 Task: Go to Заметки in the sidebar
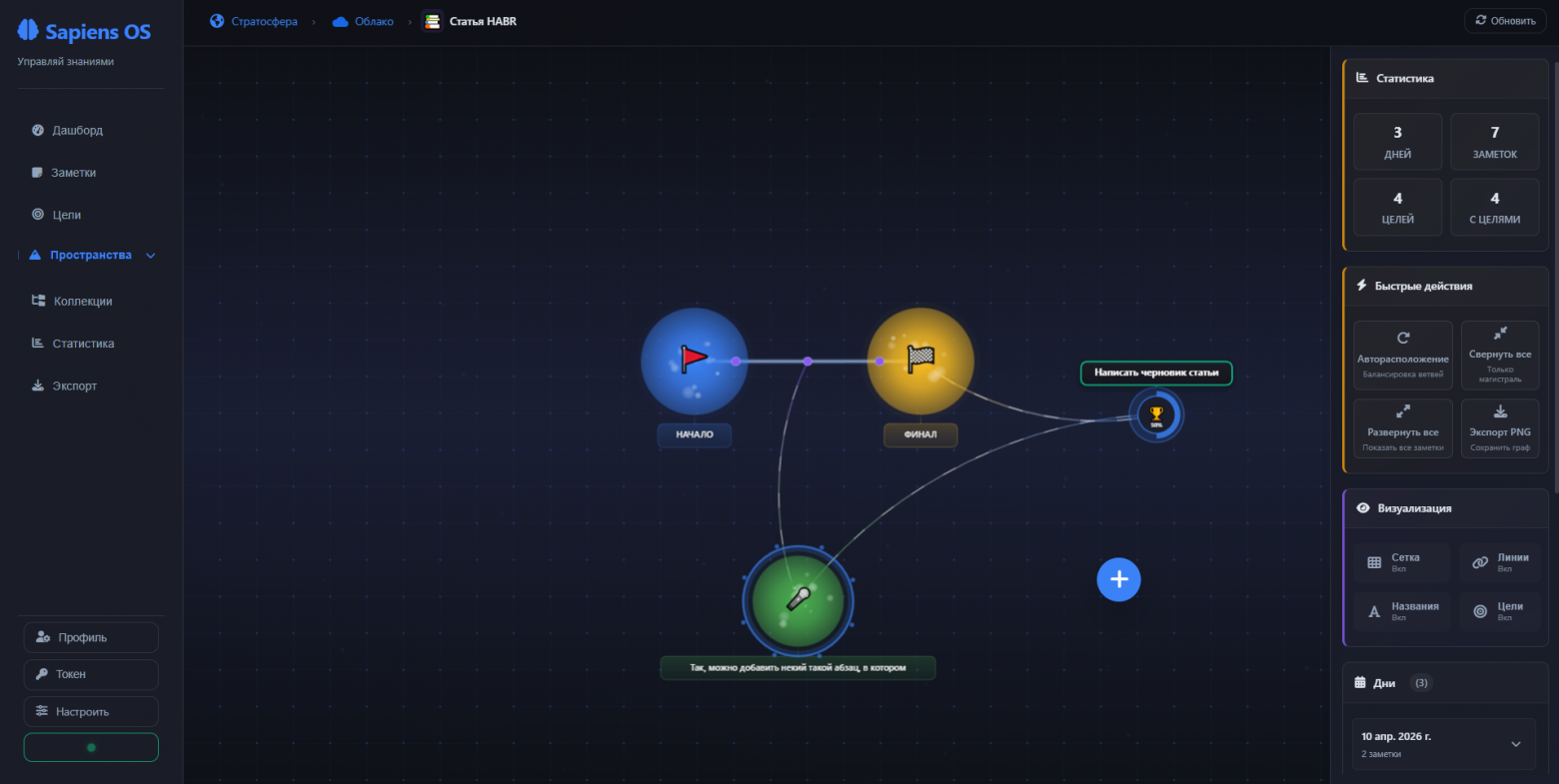click(73, 173)
